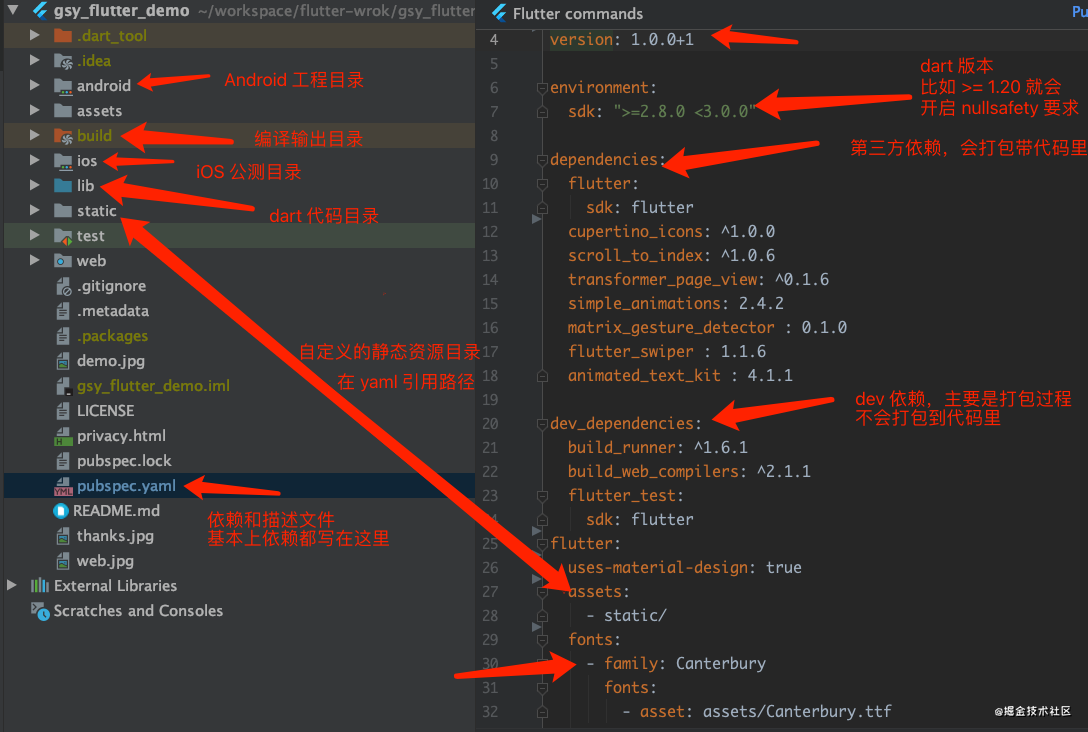Click the Flutter commands bar logo icon
This screenshot has width=1088, height=732.
(x=500, y=13)
